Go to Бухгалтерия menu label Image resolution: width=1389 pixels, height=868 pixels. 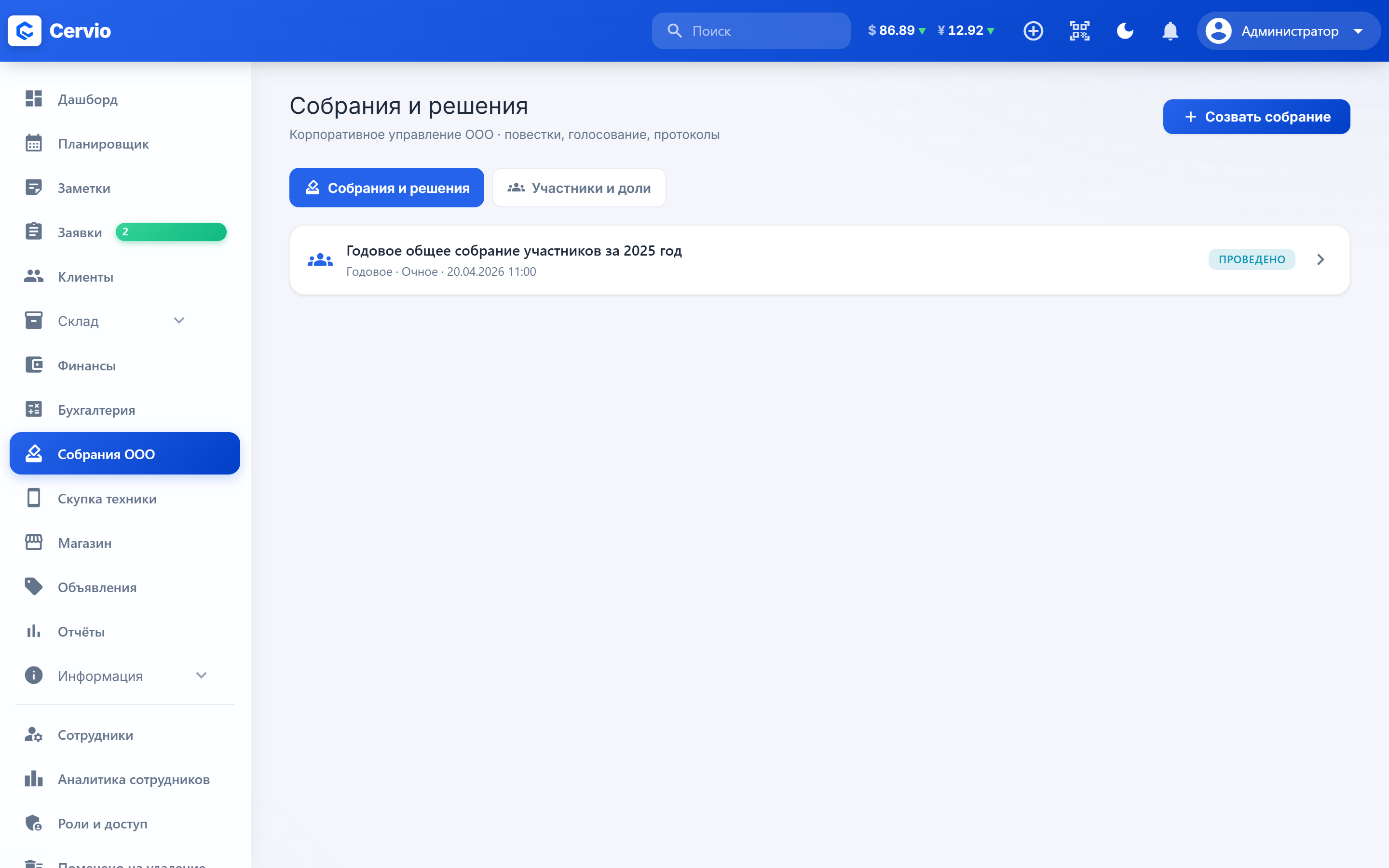click(x=96, y=410)
